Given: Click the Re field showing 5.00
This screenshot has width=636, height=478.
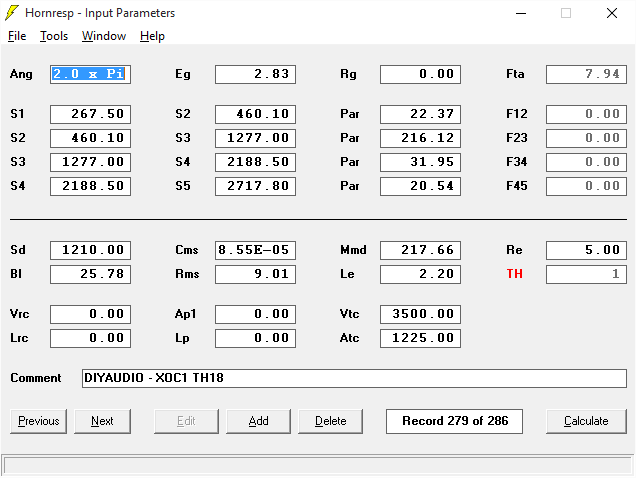Looking at the screenshot, I should click(x=586, y=250).
